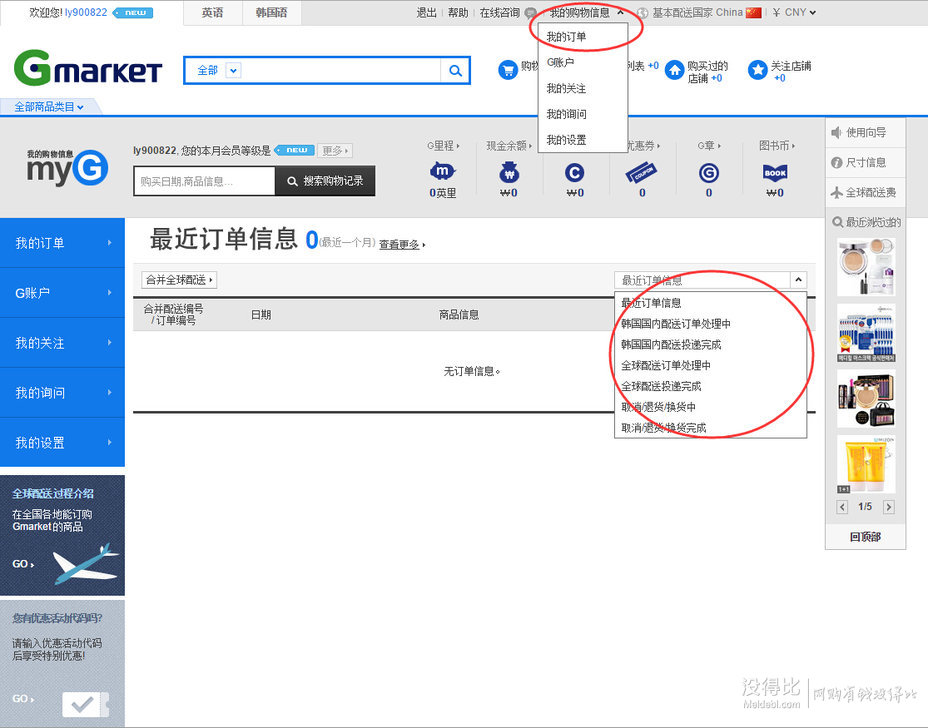Focus the 购买日期,商品信息 search field
This screenshot has width=928, height=728.
click(204, 181)
